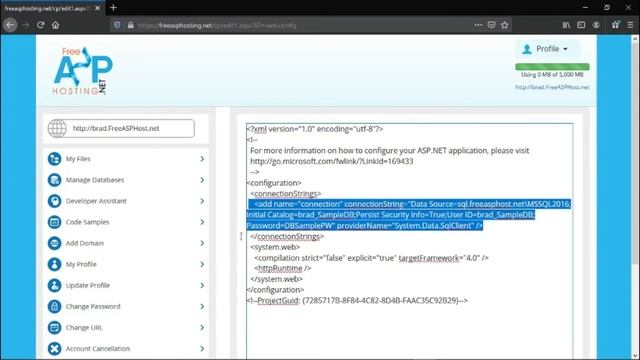640x360 pixels.
Task: Open a new browser tab
Action: pos(113,8)
